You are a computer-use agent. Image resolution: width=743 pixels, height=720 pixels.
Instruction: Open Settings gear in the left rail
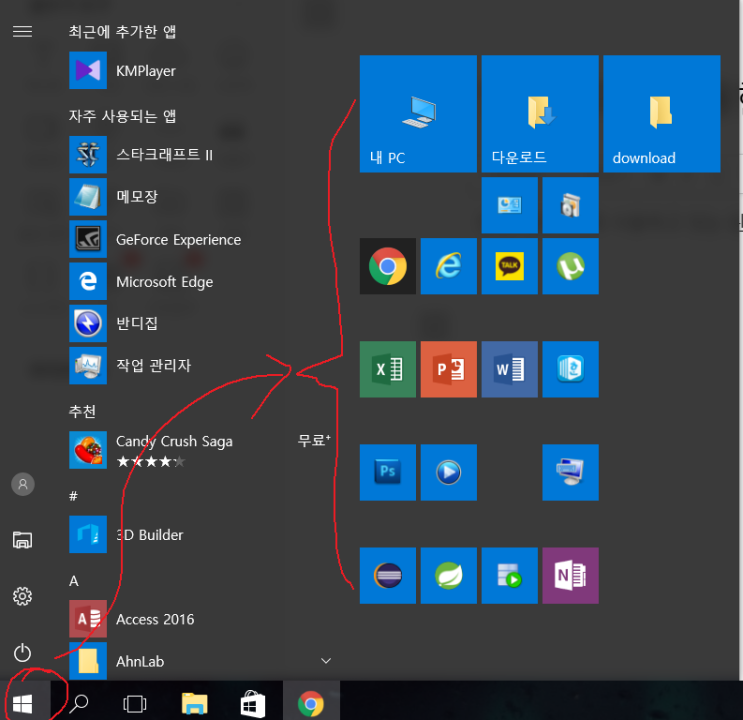point(22,596)
